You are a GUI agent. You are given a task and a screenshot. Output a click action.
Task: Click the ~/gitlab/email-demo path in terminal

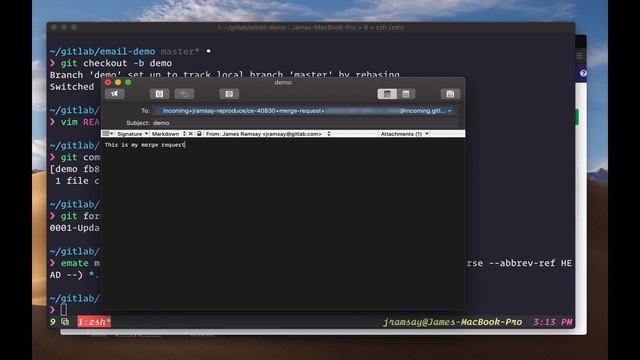pyautogui.click(x=102, y=51)
